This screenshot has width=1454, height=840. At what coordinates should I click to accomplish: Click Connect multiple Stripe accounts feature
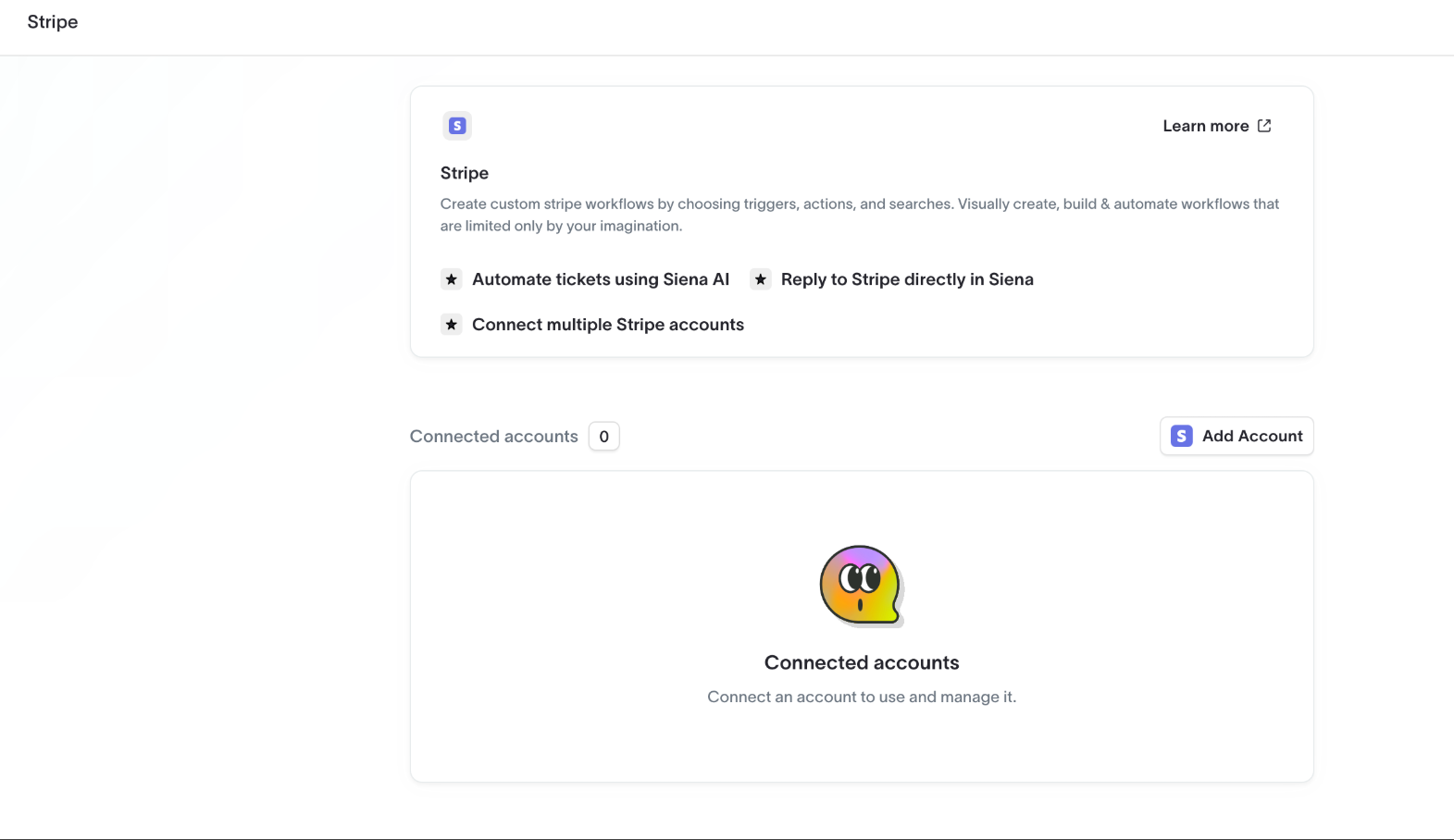[608, 325]
